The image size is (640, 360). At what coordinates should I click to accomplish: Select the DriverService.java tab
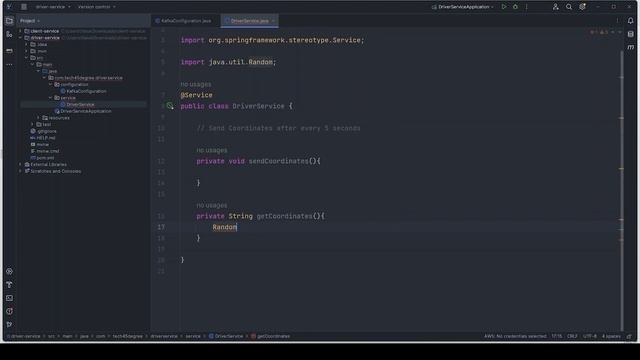249,21
